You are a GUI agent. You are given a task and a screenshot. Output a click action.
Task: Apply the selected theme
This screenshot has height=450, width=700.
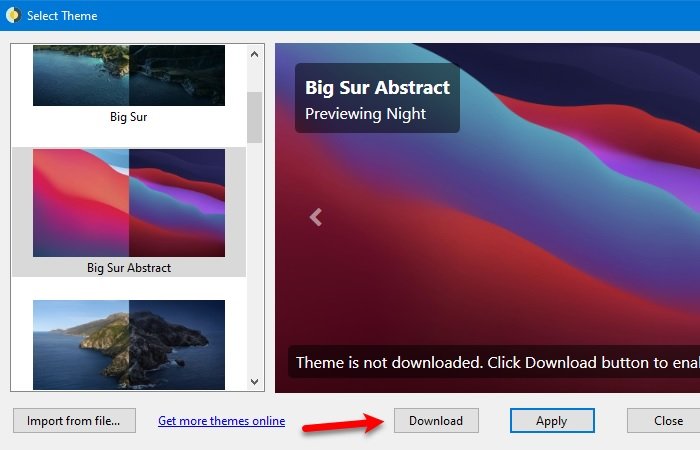point(552,421)
